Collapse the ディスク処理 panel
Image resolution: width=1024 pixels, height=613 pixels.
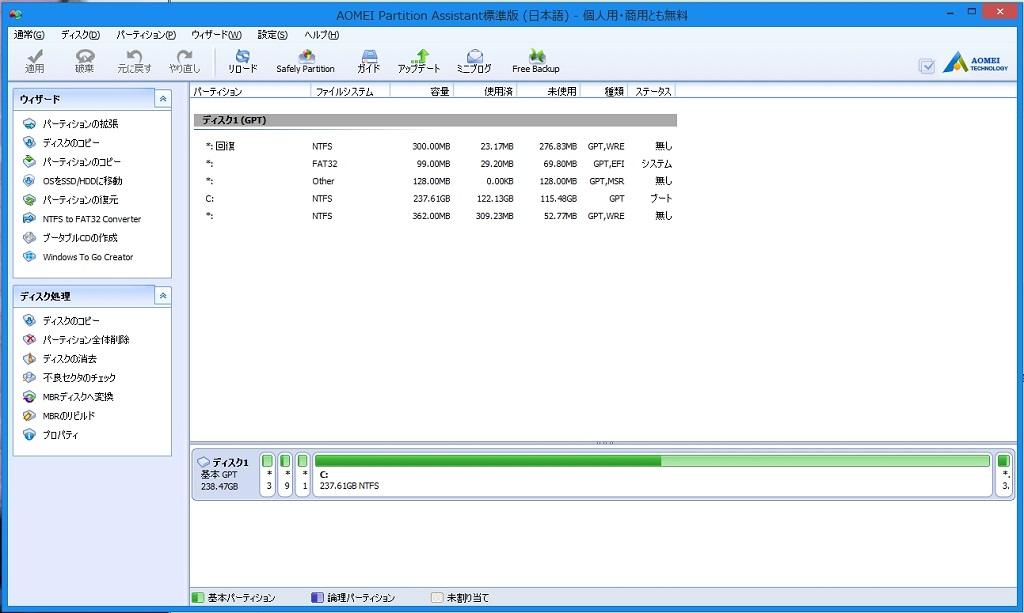click(x=163, y=296)
